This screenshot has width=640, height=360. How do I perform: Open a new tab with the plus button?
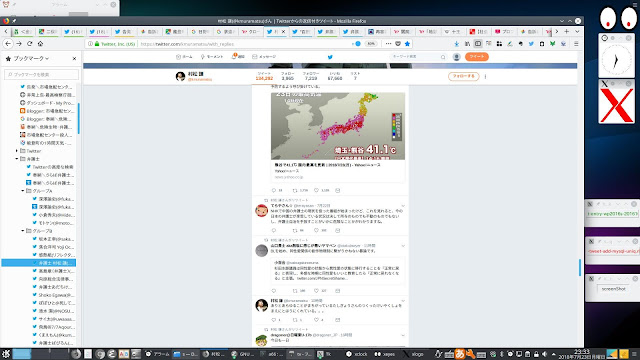(567, 31)
